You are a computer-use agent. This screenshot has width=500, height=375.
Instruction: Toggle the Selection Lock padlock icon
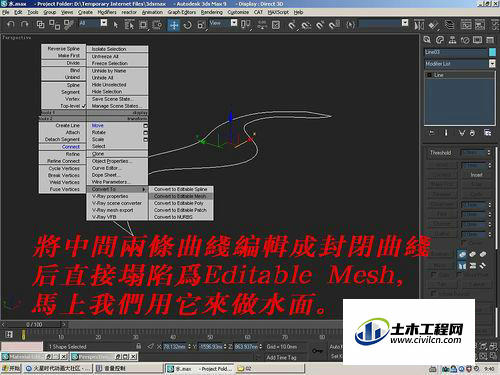[139, 346]
